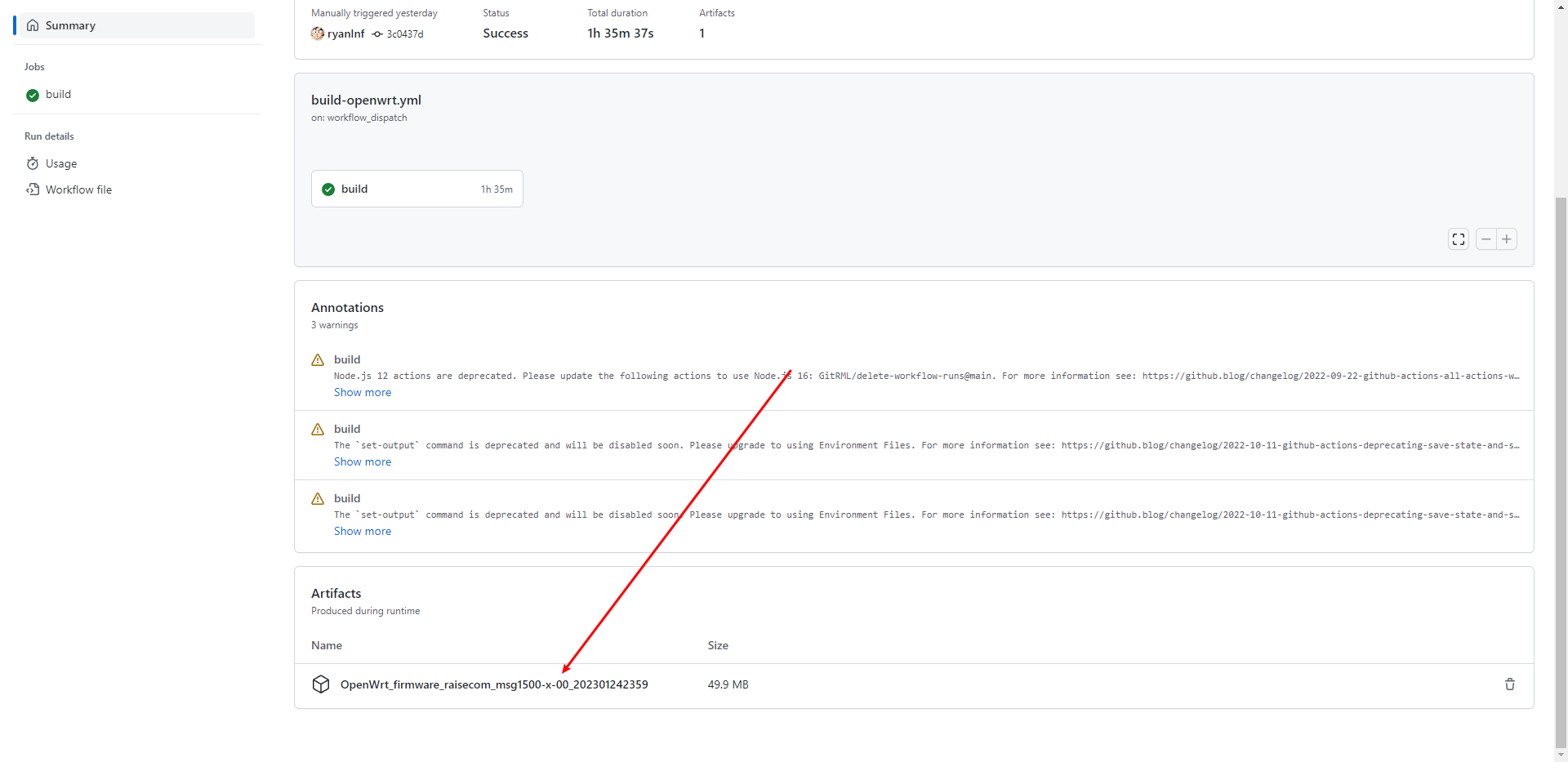The image size is (1568, 762).
Task: Expand first annotation with Show more
Action: [x=362, y=393]
